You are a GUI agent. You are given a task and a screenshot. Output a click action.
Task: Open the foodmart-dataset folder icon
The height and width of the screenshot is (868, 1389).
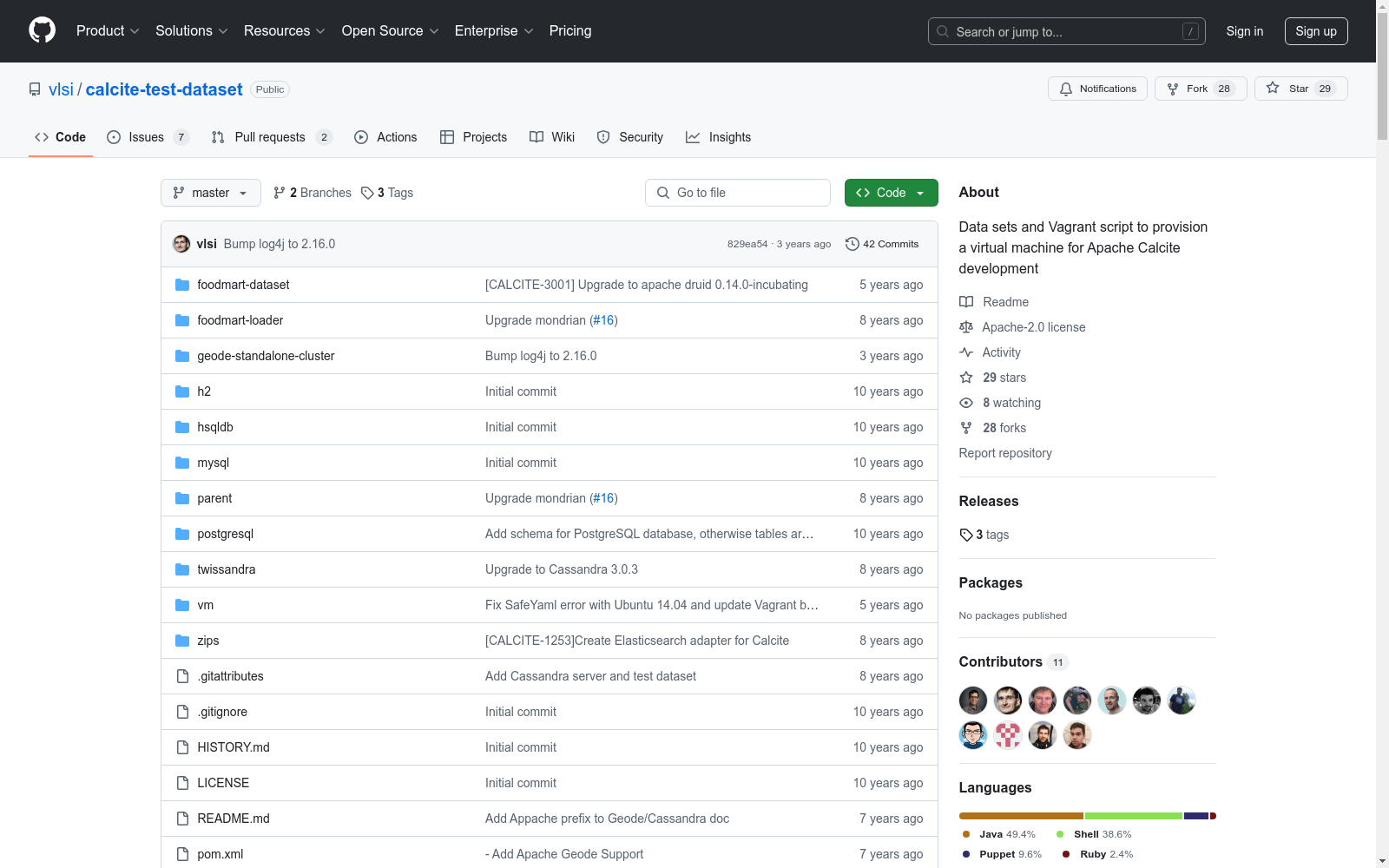(182, 285)
